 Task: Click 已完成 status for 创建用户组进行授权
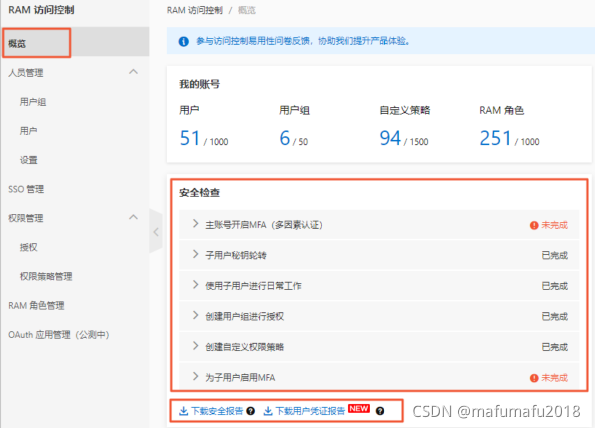tap(554, 316)
